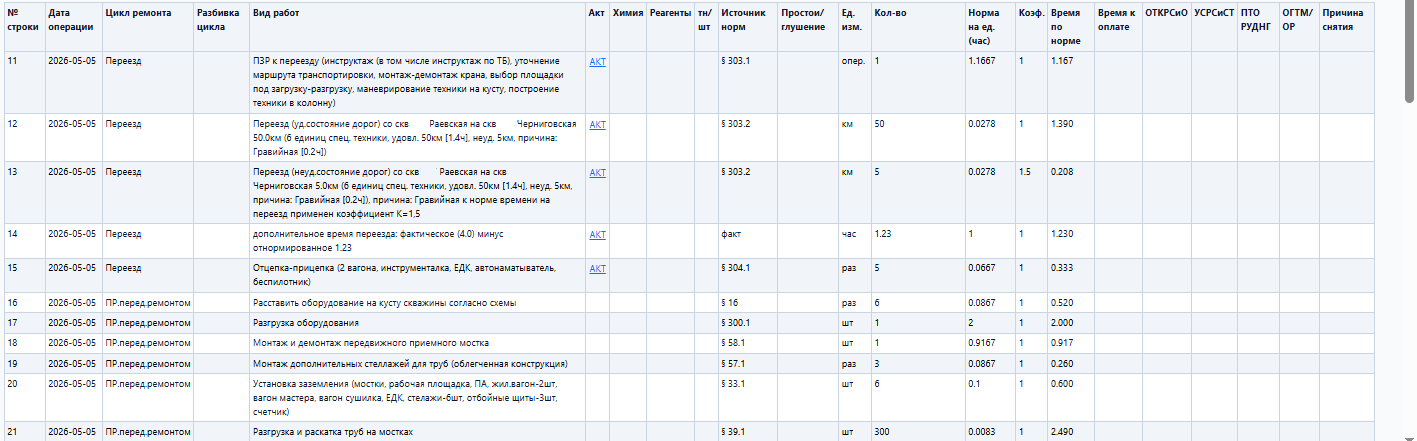Click the 'Кол-во' column header
This screenshot has height=441, width=1417.
click(x=917, y=27)
